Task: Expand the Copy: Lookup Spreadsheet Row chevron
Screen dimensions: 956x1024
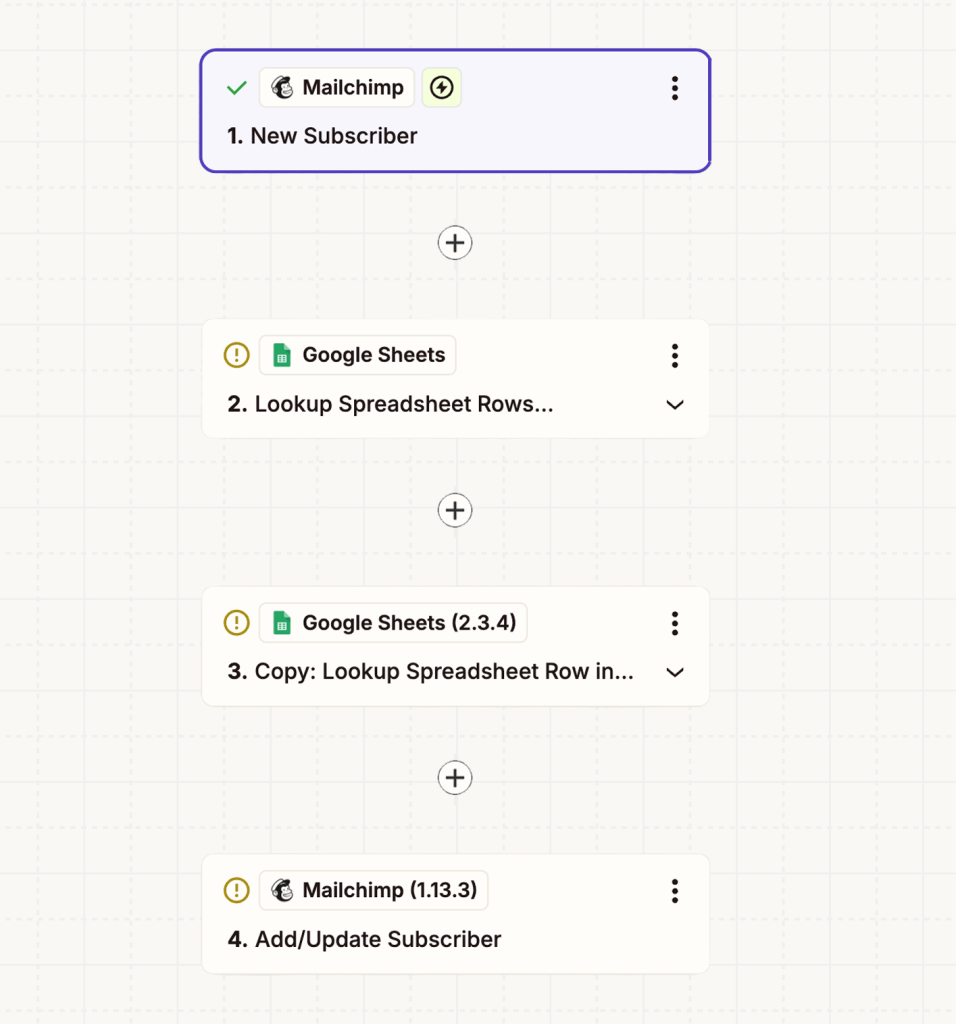Action: (675, 673)
